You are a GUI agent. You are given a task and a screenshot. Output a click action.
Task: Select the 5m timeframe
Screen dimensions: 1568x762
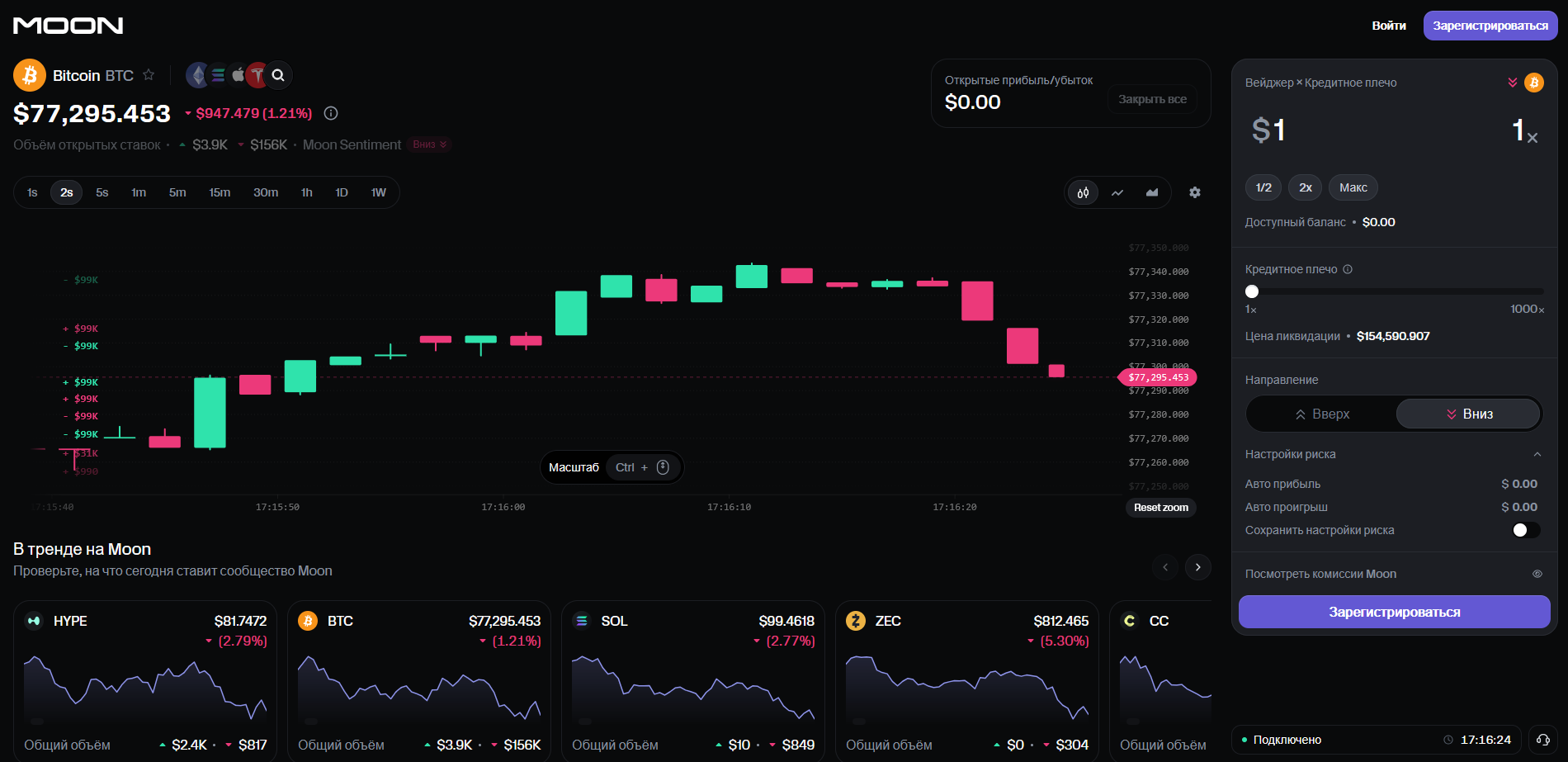click(177, 192)
